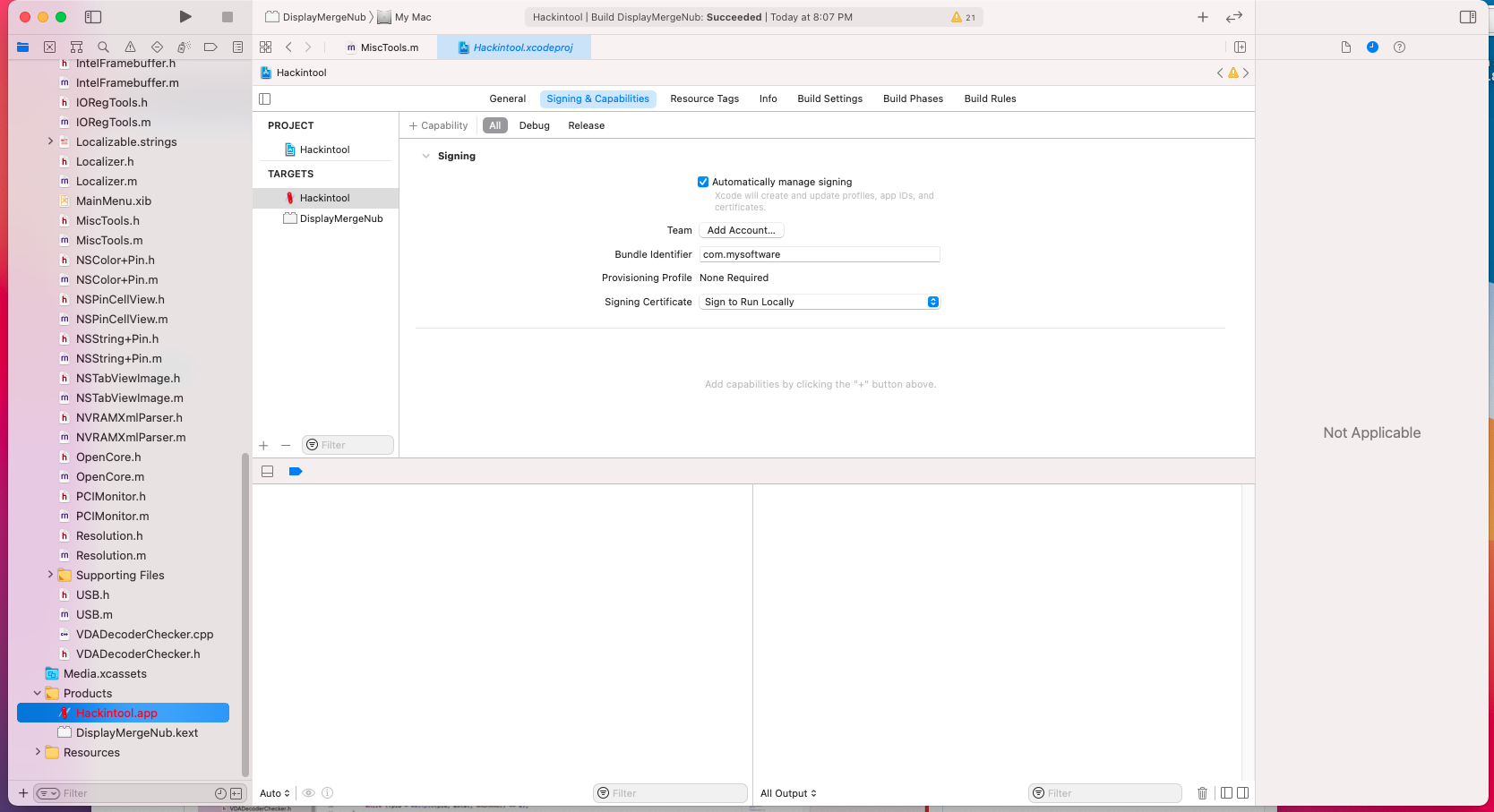The image size is (1494, 812).
Task: Collapse the Signing section disclosure triangle
Action: click(x=426, y=156)
